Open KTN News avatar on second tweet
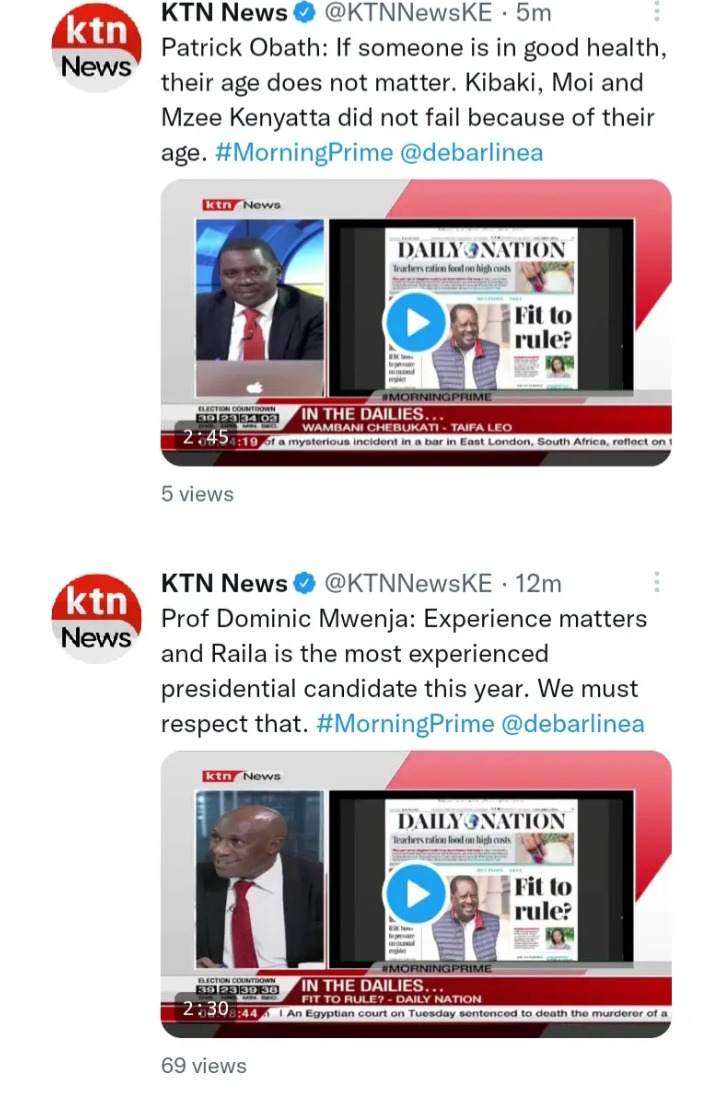The height and width of the screenshot is (1099, 719). click(x=96, y=619)
